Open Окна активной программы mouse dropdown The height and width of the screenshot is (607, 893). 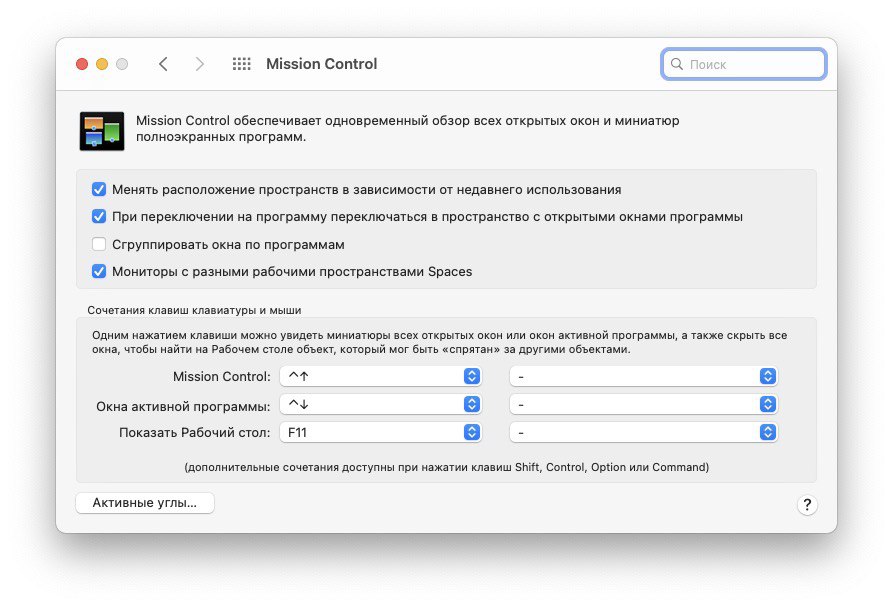coord(644,404)
